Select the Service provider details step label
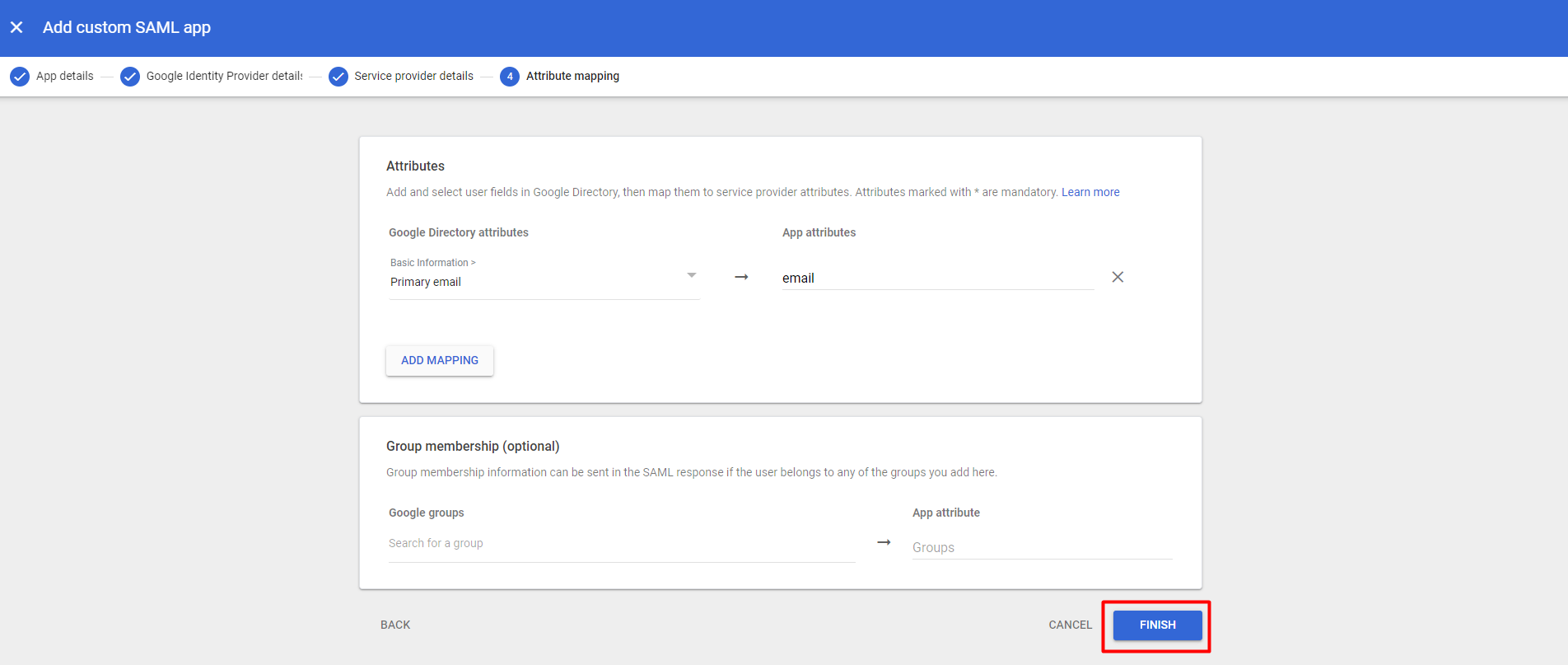The height and width of the screenshot is (665, 1568). [x=413, y=76]
